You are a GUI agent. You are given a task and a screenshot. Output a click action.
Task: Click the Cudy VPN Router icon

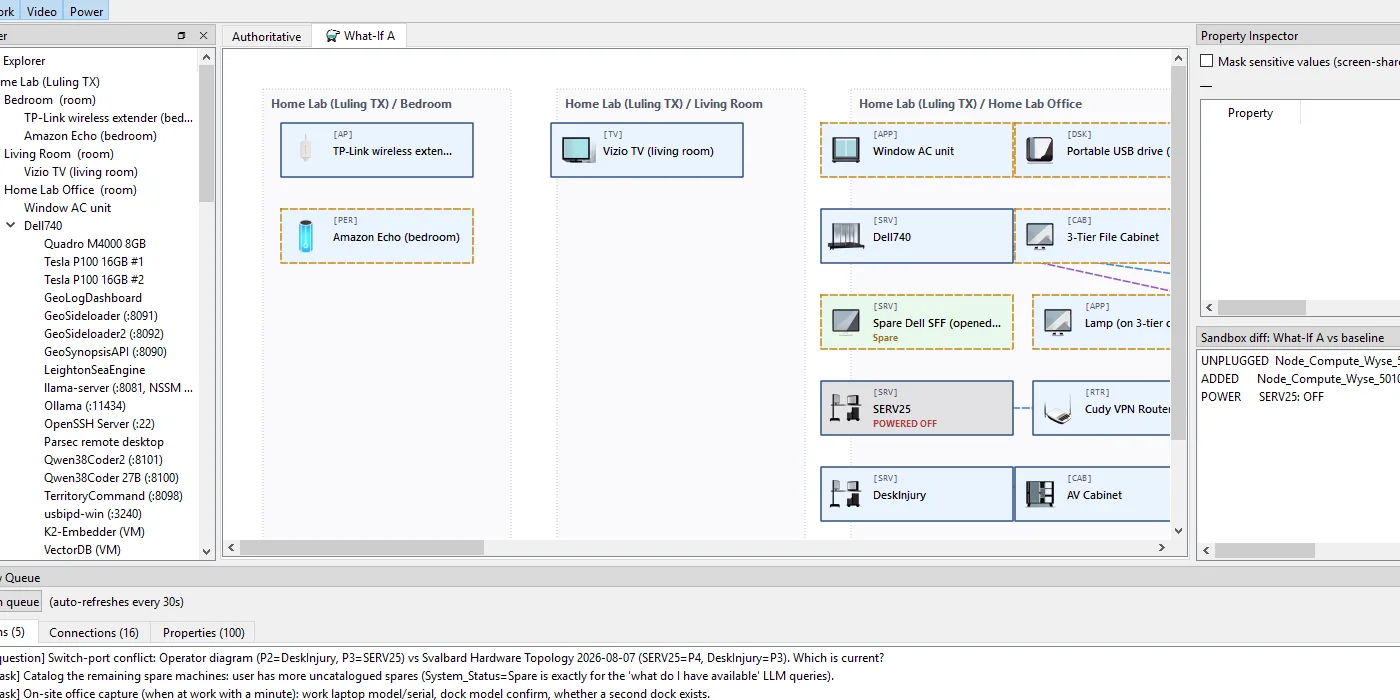pyautogui.click(x=1058, y=408)
